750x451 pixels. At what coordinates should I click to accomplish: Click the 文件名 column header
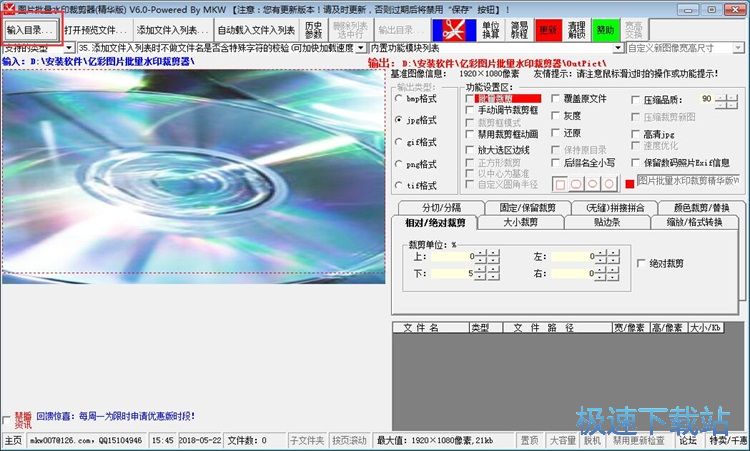tap(430, 328)
